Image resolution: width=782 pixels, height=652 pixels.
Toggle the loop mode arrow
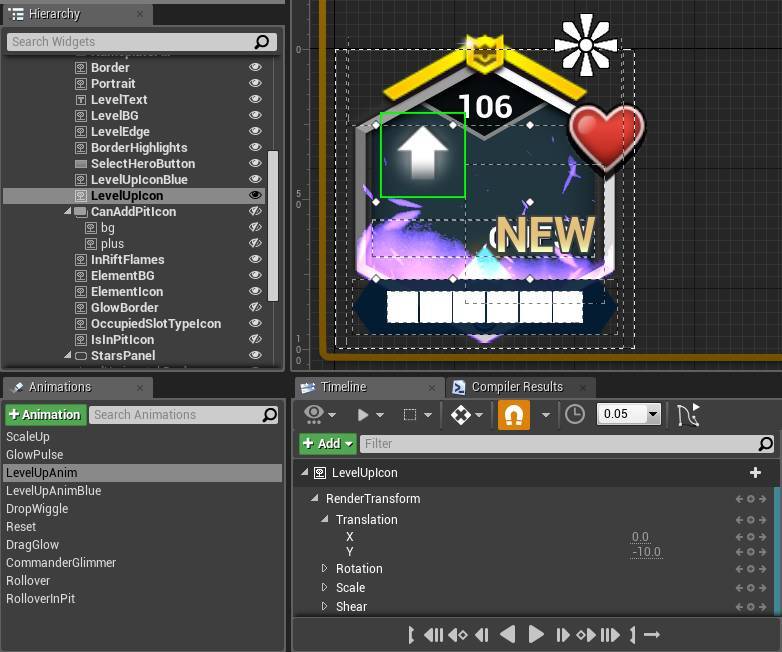click(x=652, y=635)
